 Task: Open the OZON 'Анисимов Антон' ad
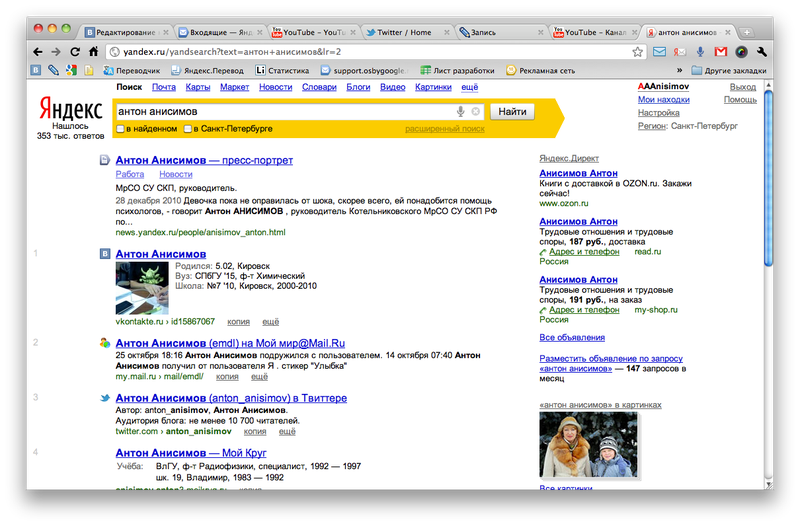click(x=578, y=173)
